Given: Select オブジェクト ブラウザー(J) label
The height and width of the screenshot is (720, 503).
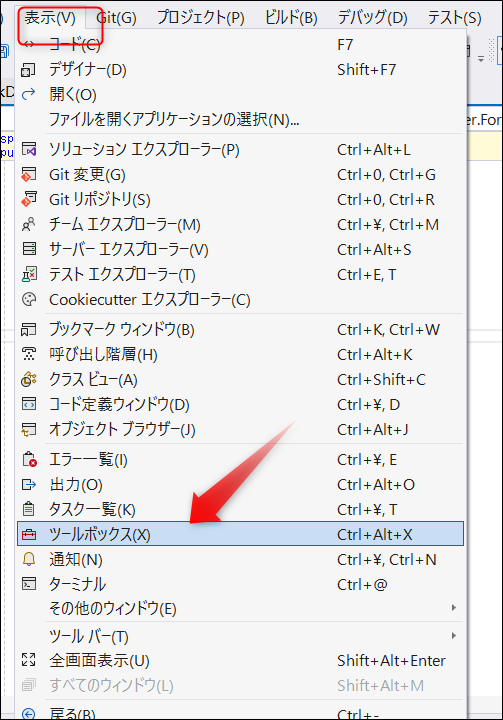Looking at the screenshot, I should coord(122,430).
